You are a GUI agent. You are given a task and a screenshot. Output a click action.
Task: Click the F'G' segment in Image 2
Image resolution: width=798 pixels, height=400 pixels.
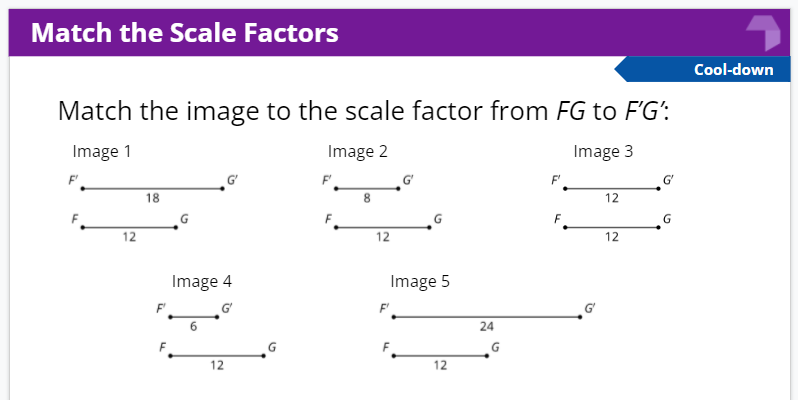click(367, 189)
